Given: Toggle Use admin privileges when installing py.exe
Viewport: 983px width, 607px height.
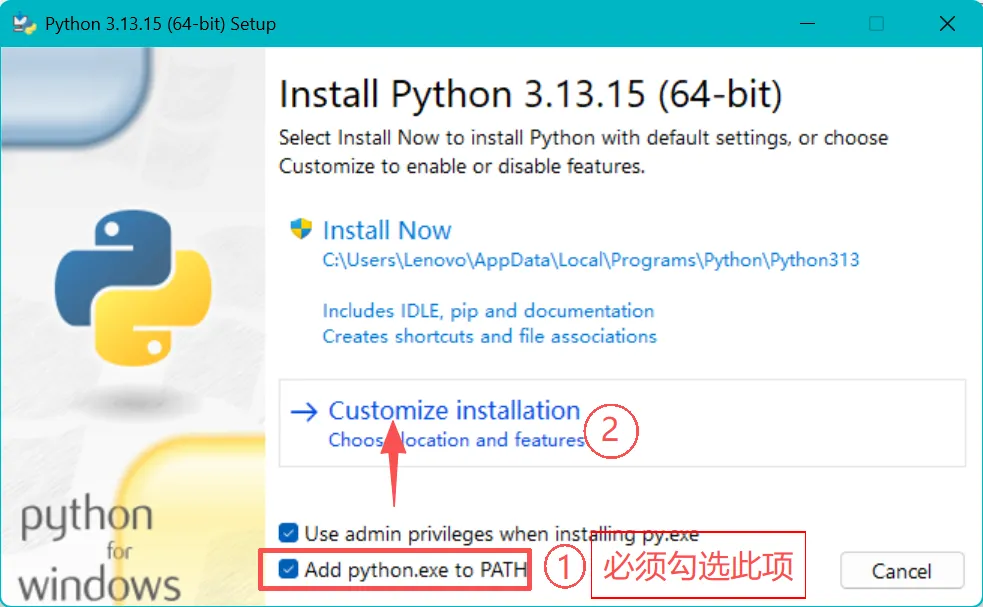Looking at the screenshot, I should point(288,533).
